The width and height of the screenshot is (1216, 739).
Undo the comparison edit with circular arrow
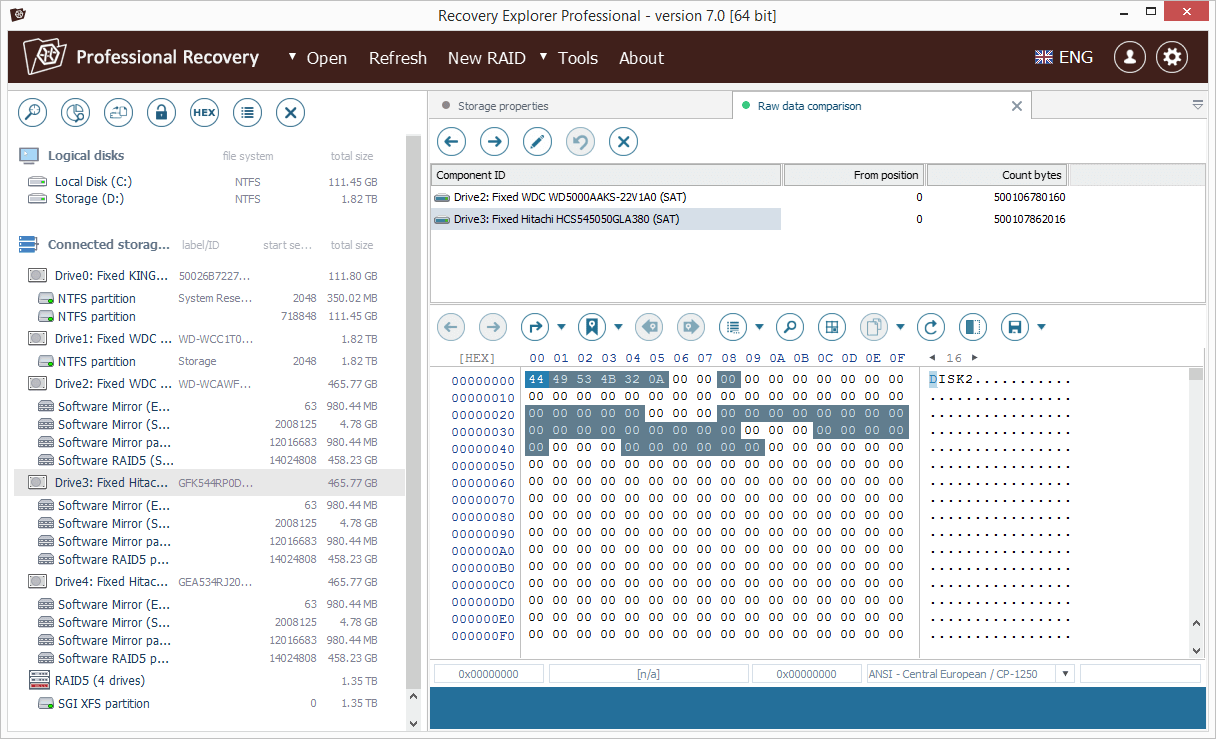coord(580,141)
